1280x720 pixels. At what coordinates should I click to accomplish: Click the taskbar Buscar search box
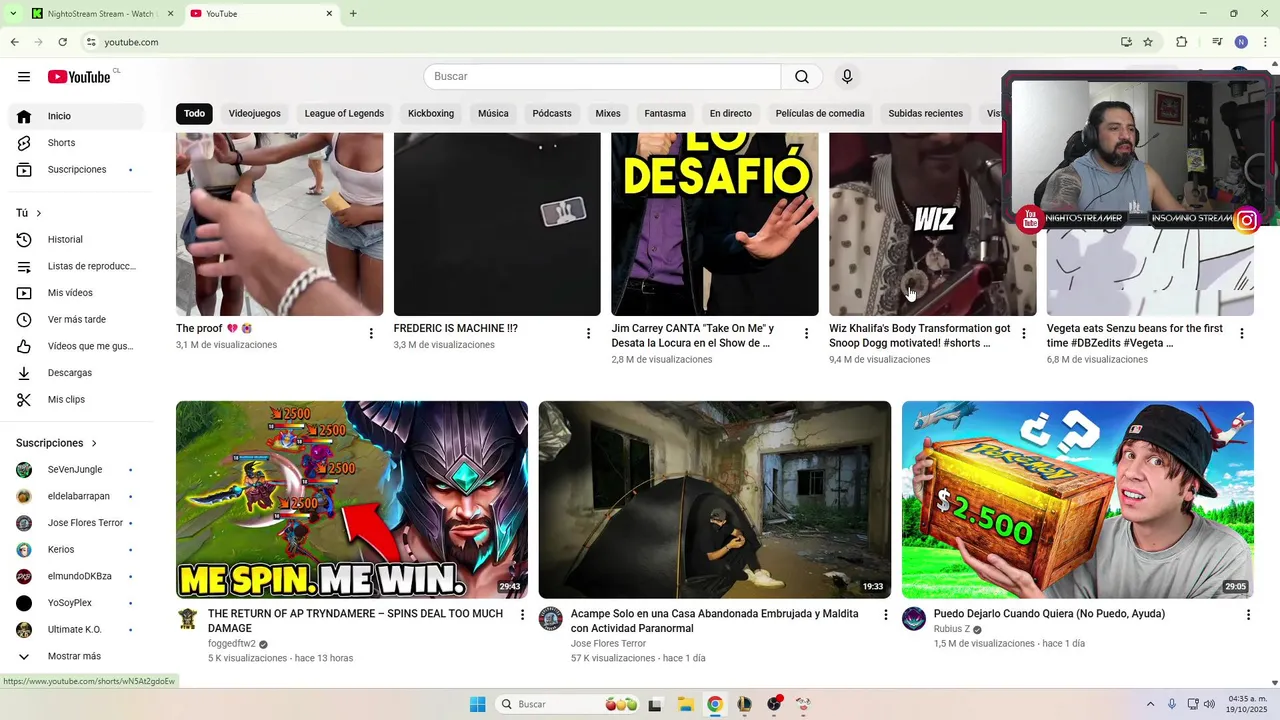pos(568,704)
